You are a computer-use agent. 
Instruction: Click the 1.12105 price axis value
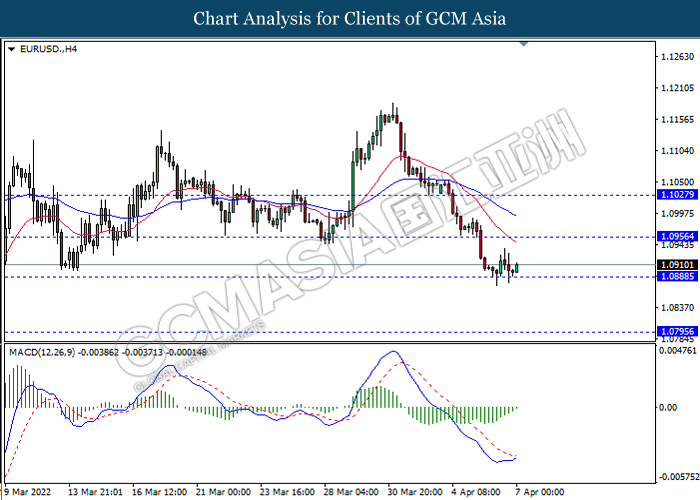point(677,88)
